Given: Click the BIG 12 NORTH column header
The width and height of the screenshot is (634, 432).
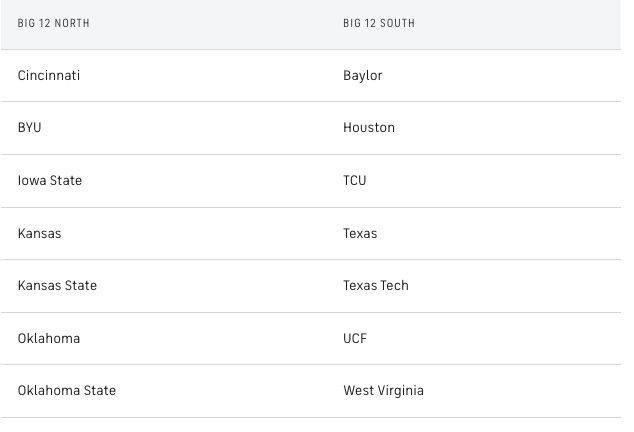Looking at the screenshot, I should (x=53, y=23).
